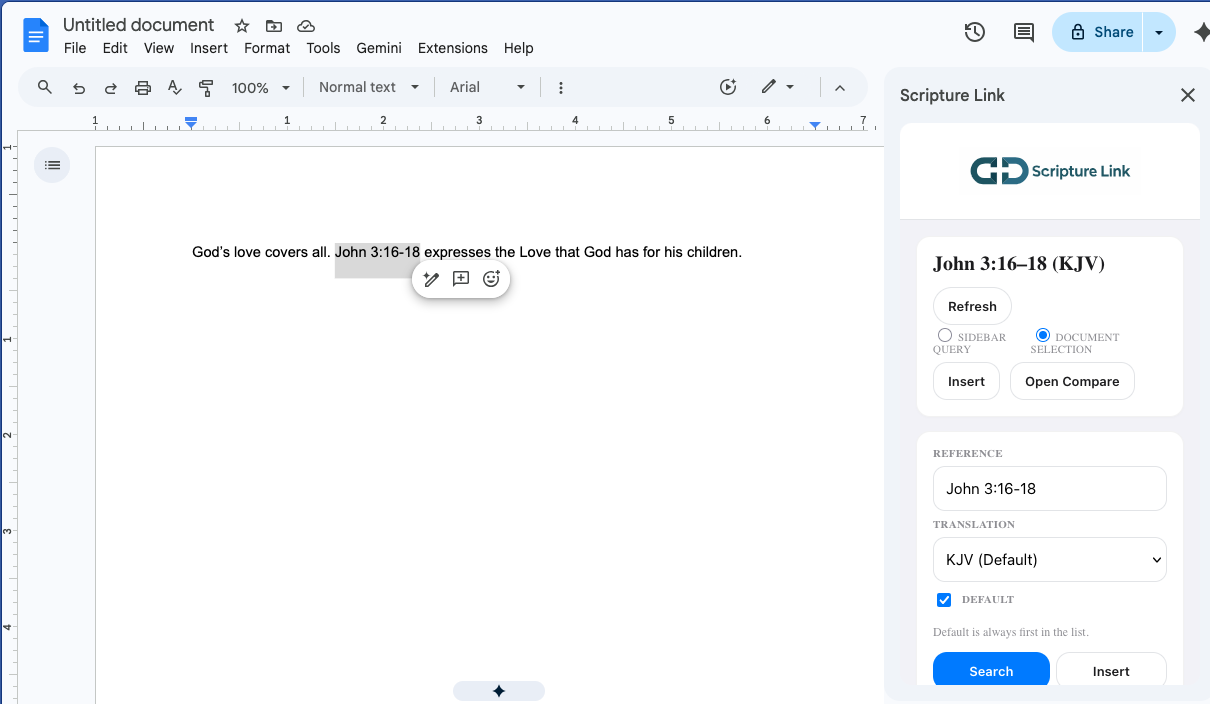Screen dimensions: 1210x704
Task: Close the Scripture Link sidebar
Action: coord(1188,95)
